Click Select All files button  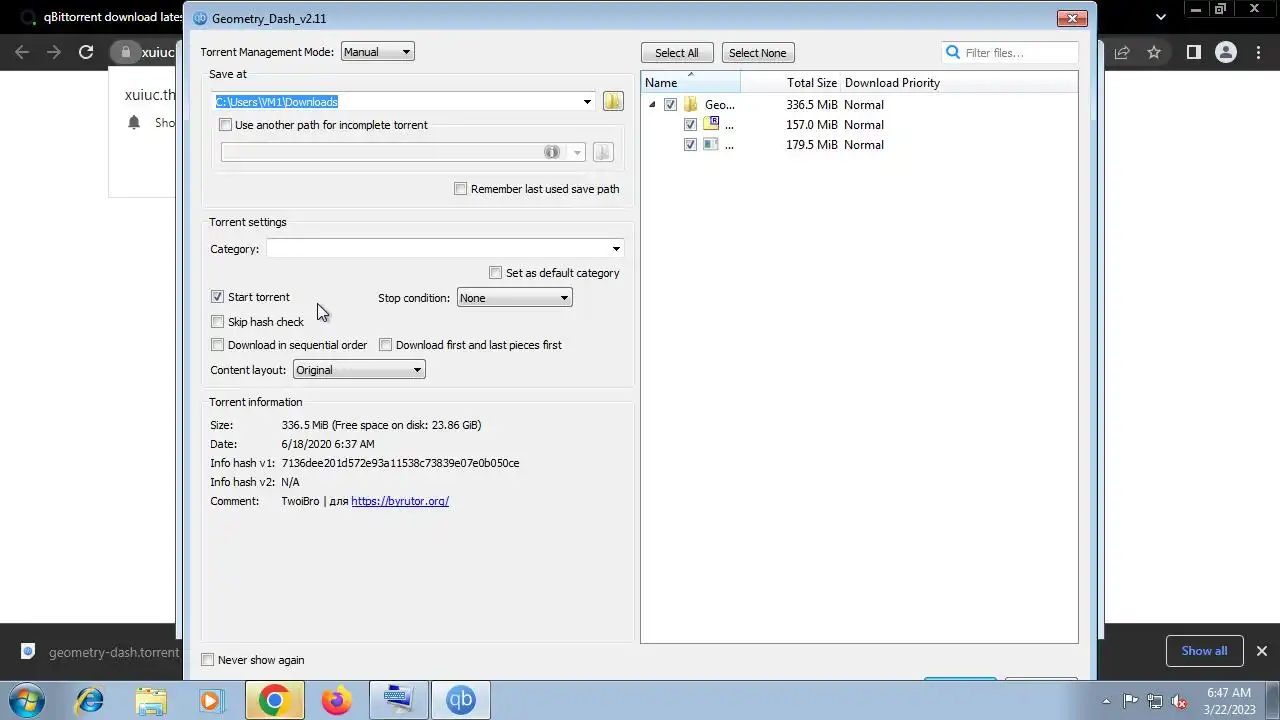(677, 53)
